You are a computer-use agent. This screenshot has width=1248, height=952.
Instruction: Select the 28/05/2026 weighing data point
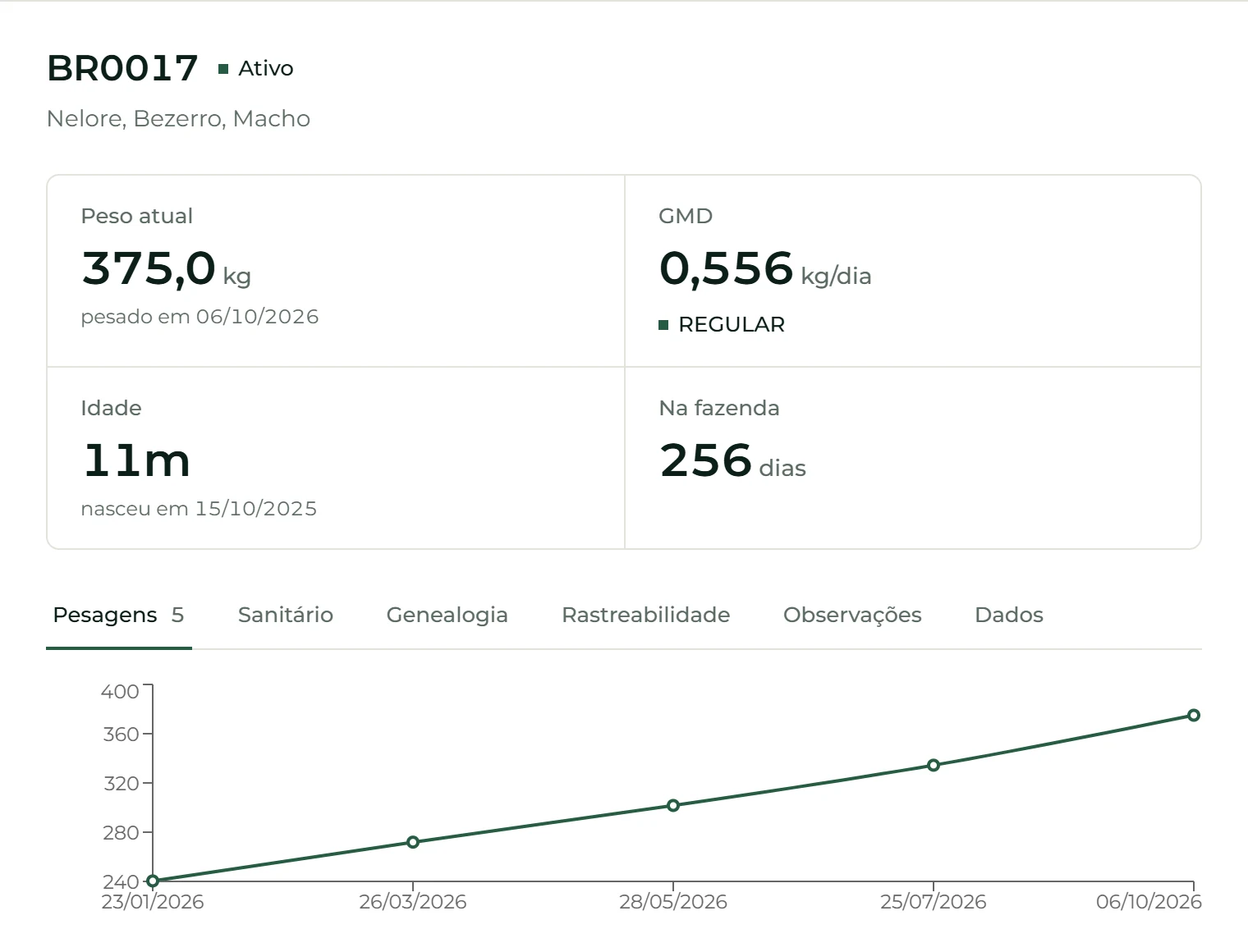click(673, 805)
